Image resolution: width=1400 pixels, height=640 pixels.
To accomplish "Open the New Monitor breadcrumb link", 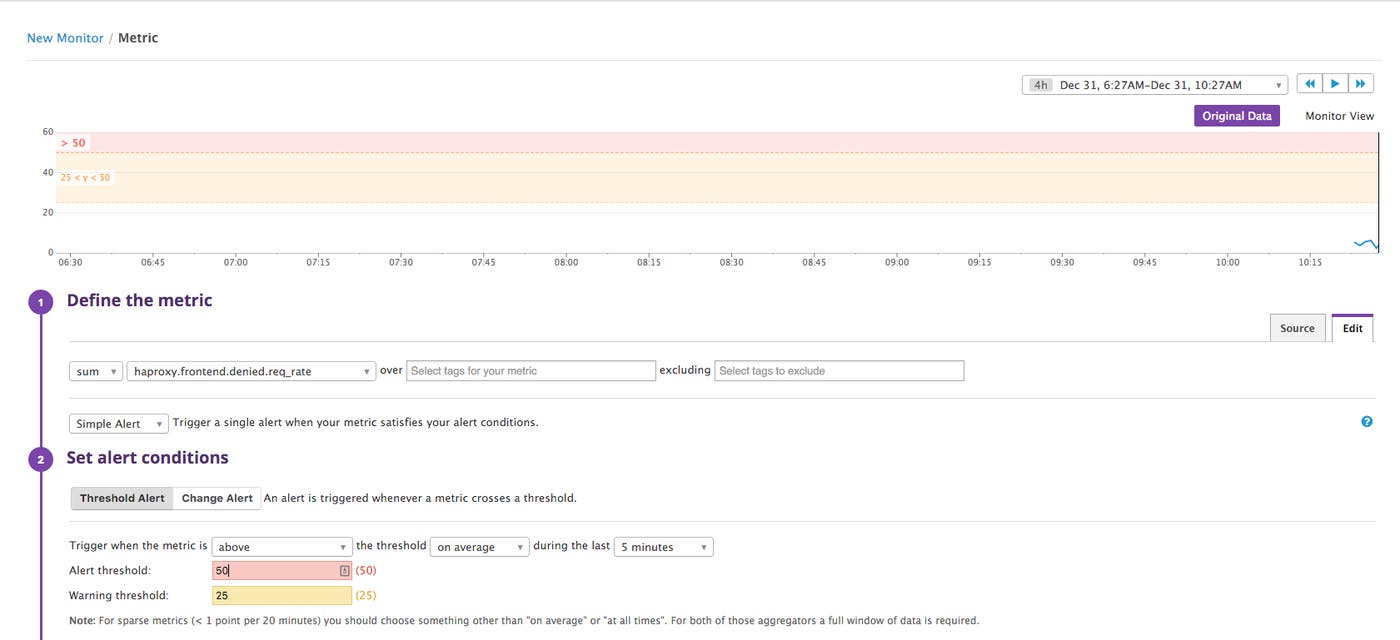I will click(64, 37).
